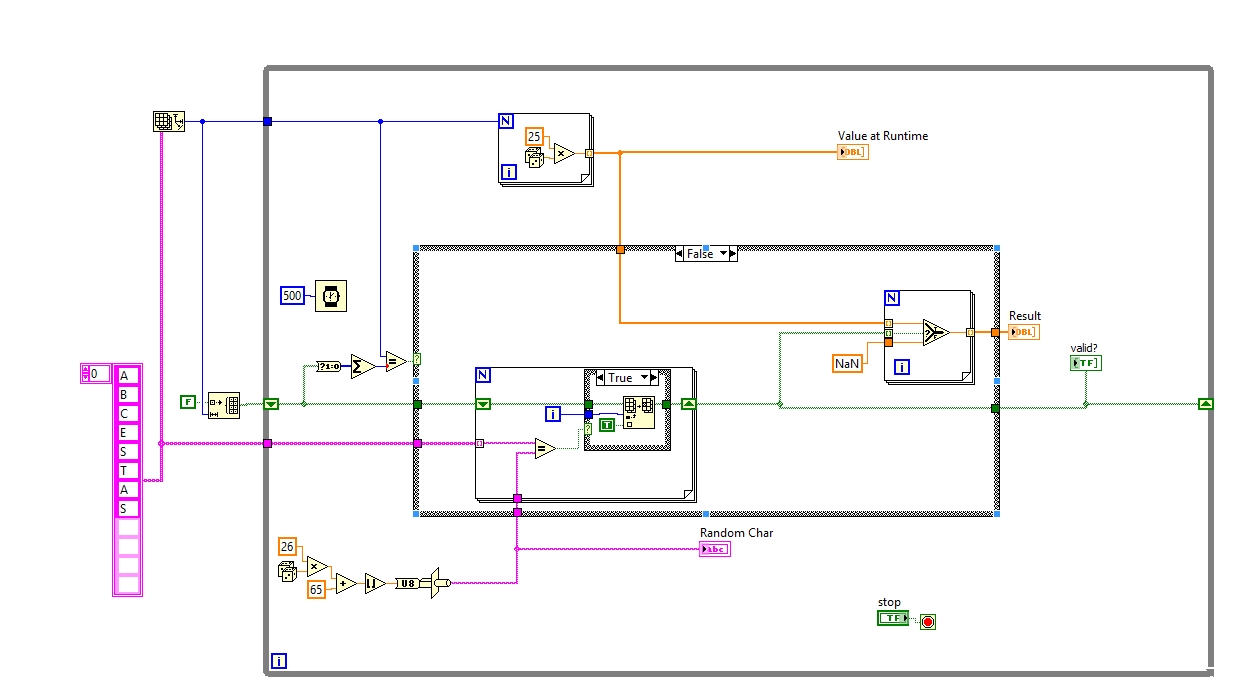This screenshot has width=1241, height=695.
Task: Select array element C
Action: coord(128,414)
